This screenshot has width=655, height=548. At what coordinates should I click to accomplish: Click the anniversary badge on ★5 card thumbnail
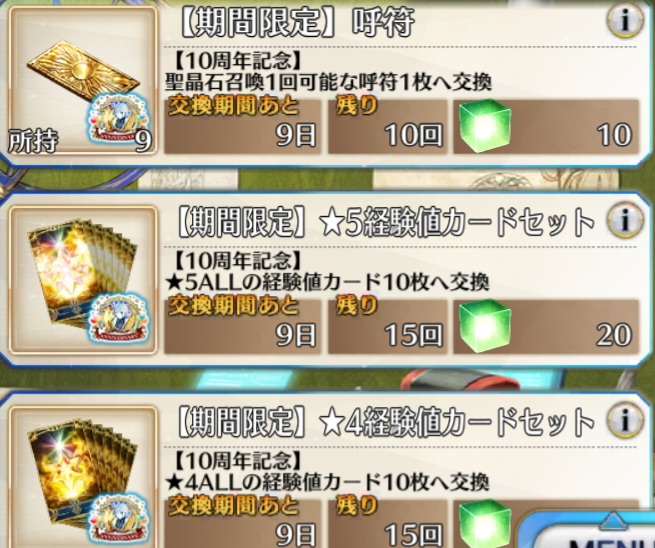click(x=119, y=319)
